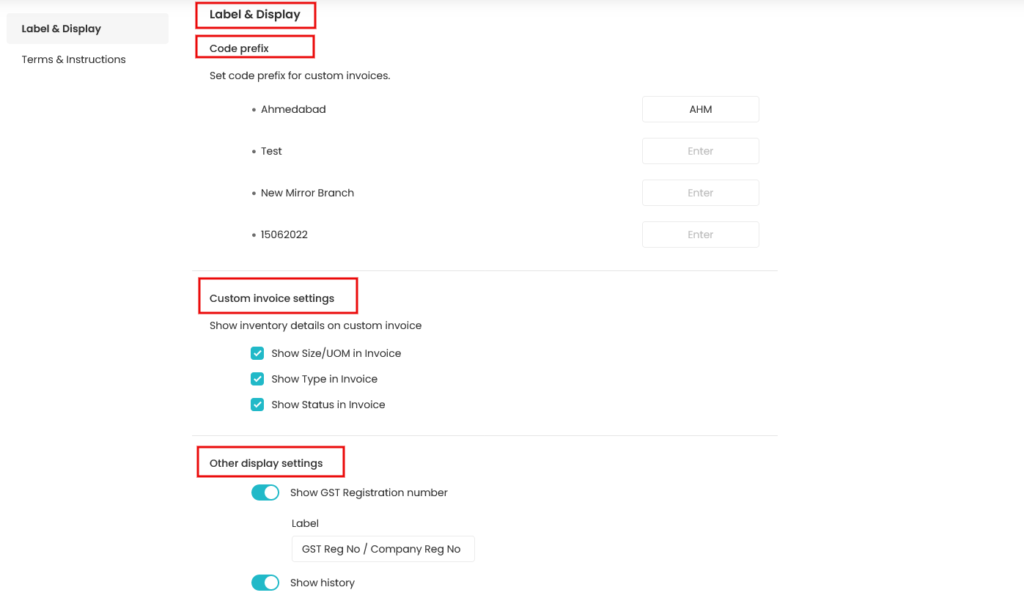Edit the GST Reg No / Company Reg No label
1024x609 pixels.
click(x=383, y=548)
